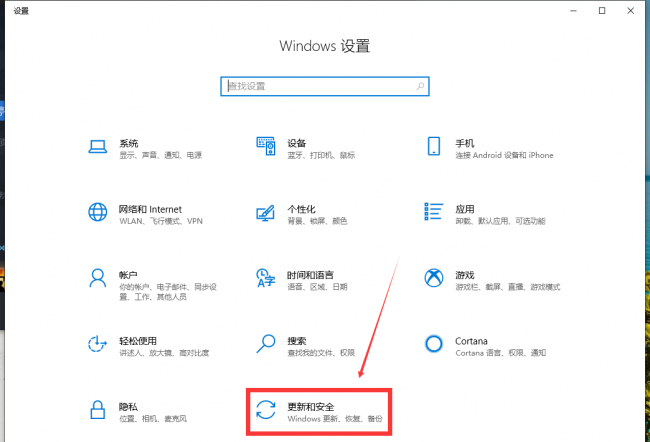Click 卸载、默认应用、可选功能 description
Screen dimensions: 650x442
pos(500,221)
